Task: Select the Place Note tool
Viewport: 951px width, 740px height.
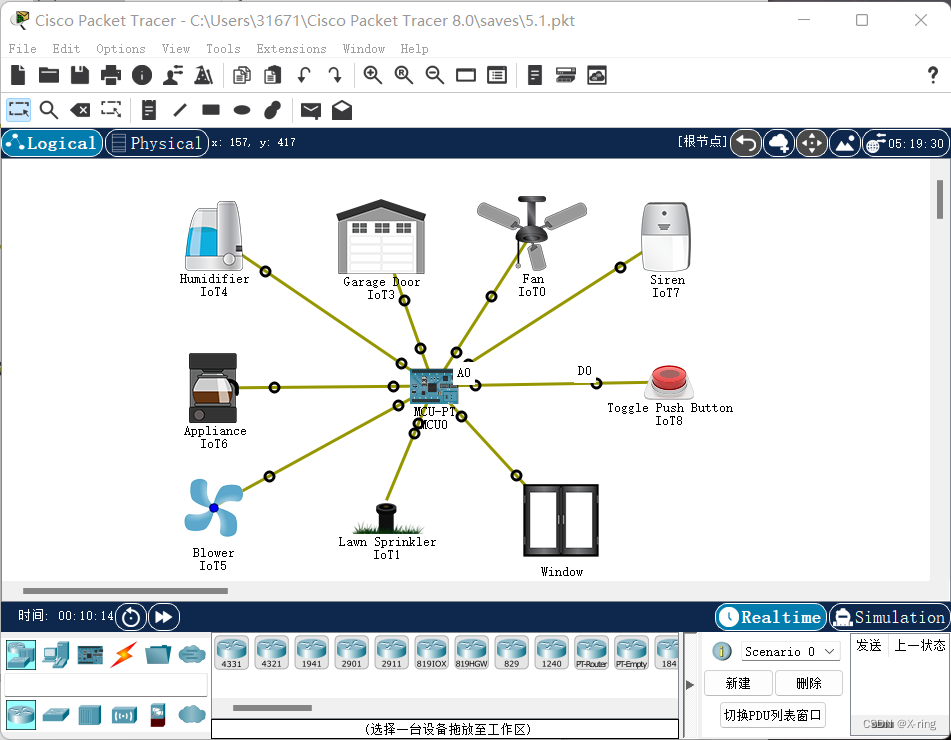Action: pyautogui.click(x=149, y=110)
